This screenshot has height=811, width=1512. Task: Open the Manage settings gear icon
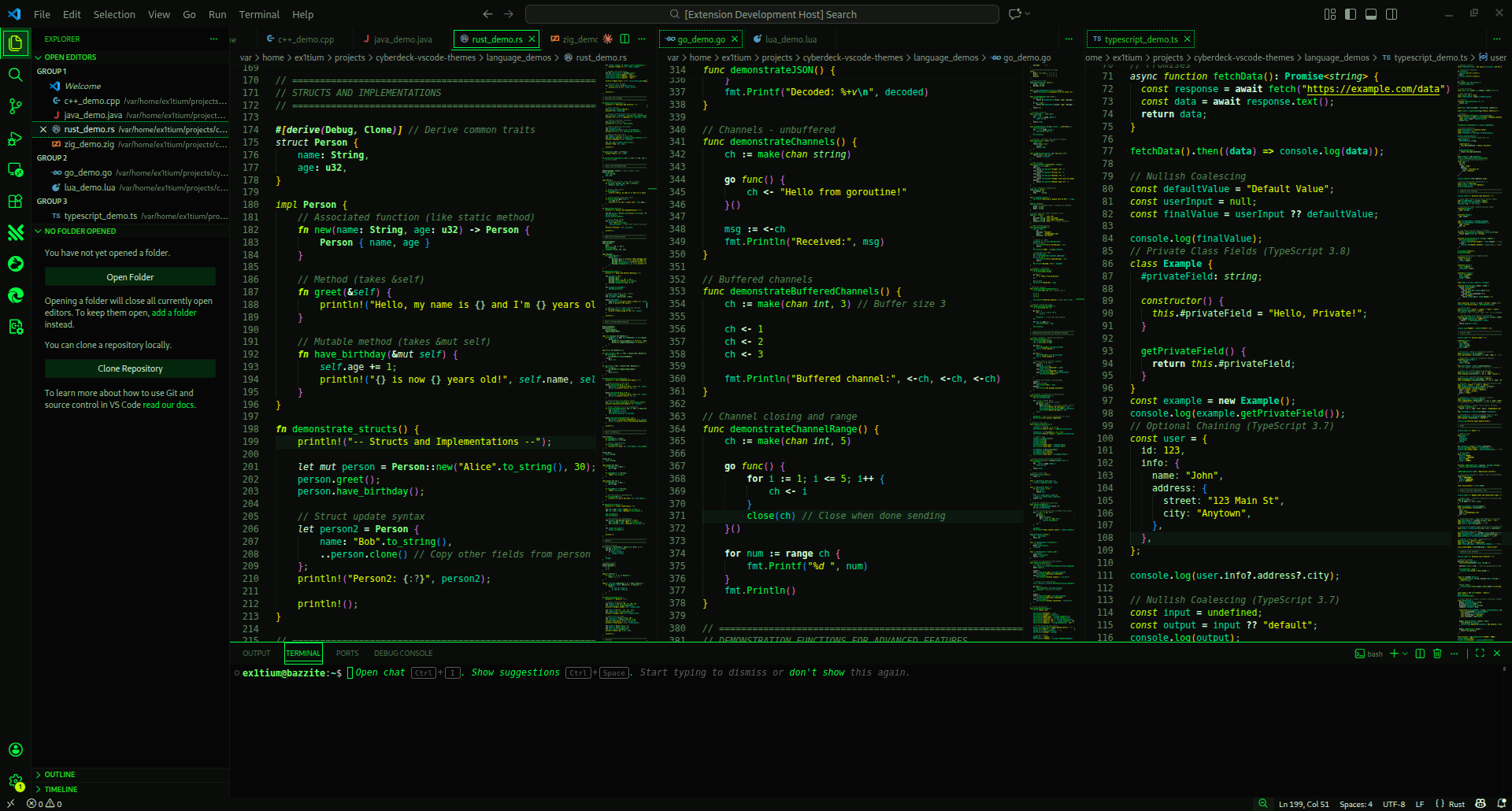16,780
